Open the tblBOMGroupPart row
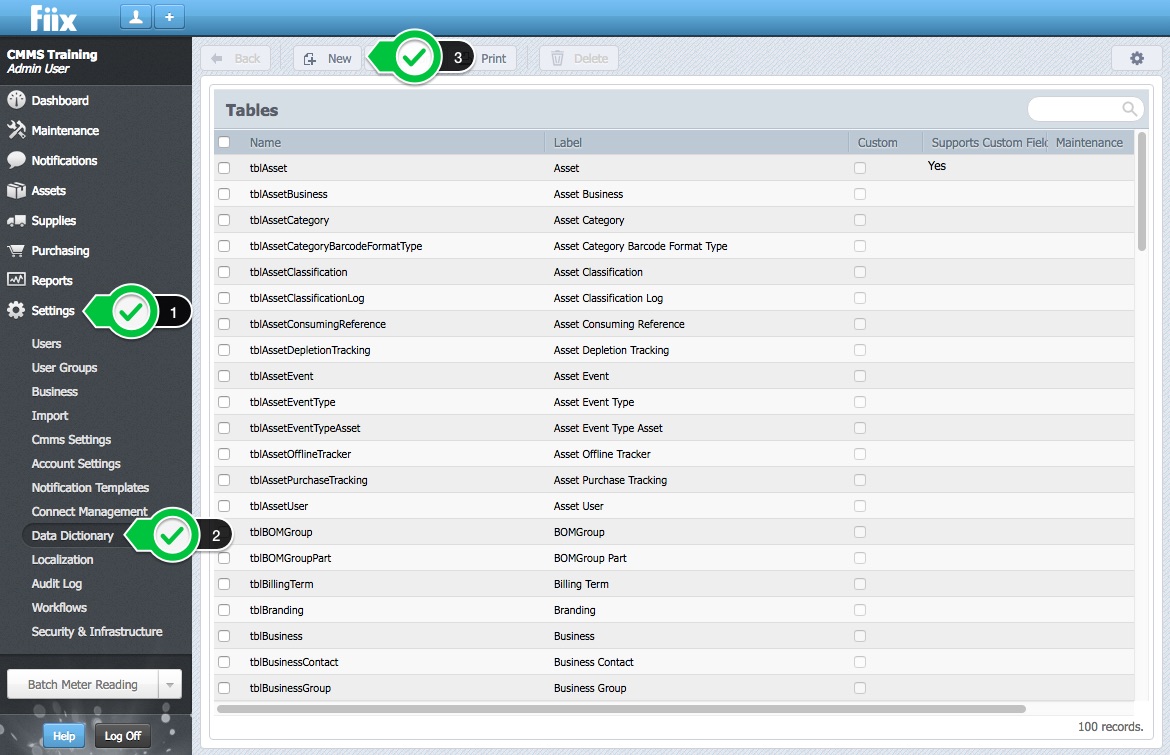The image size is (1170, 755). (673, 558)
